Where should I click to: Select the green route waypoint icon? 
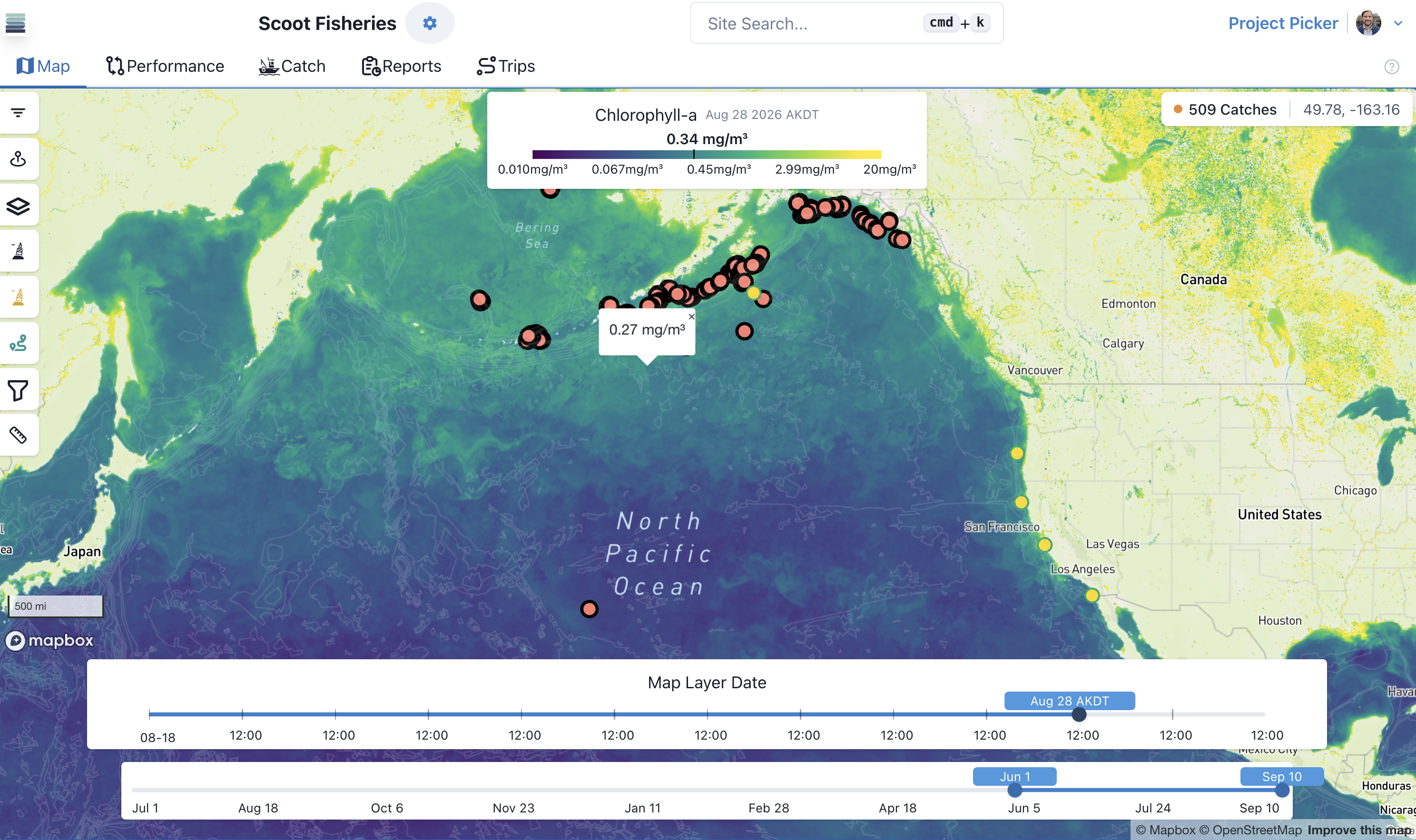click(x=18, y=343)
